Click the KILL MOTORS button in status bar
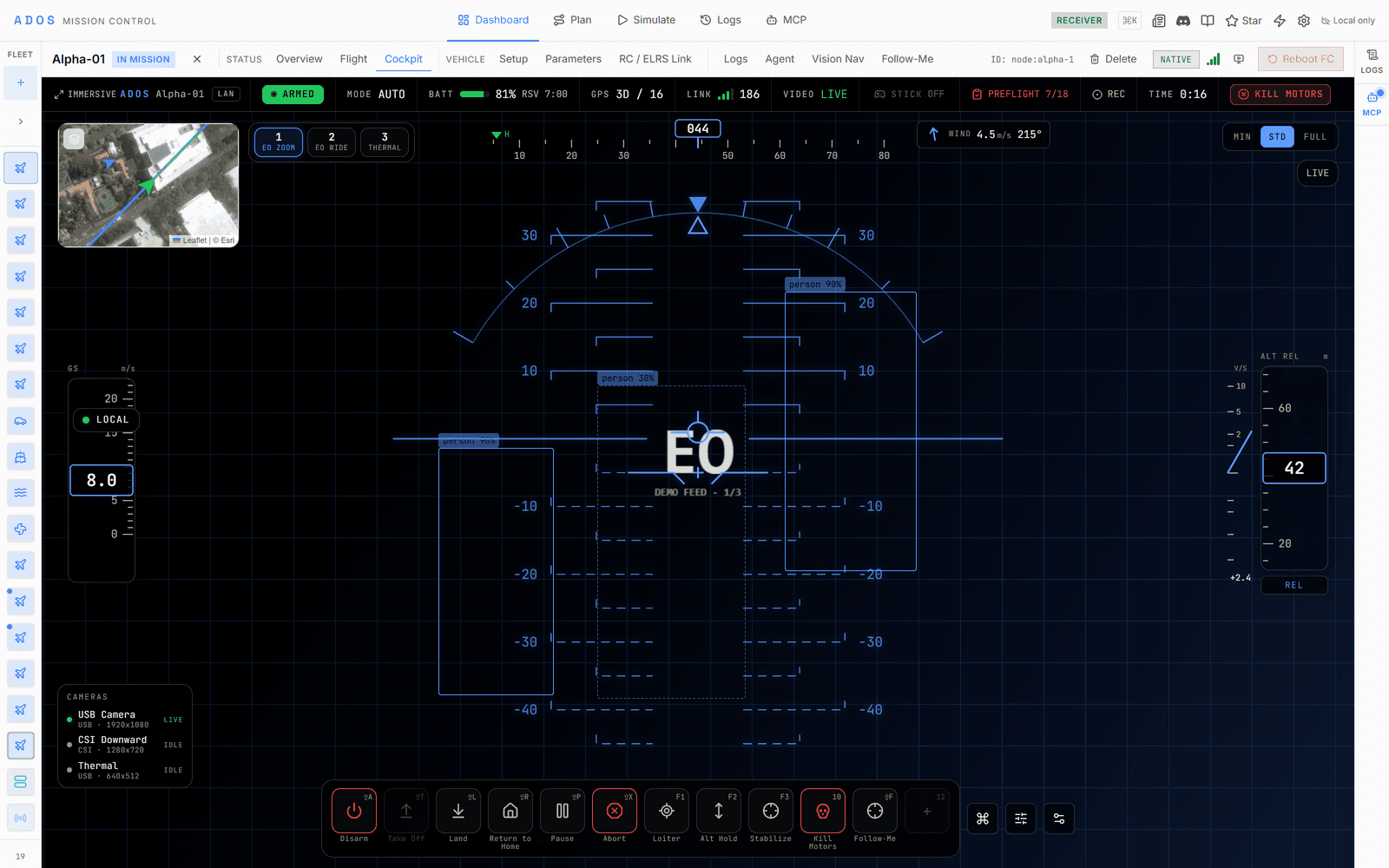 pyautogui.click(x=1280, y=94)
